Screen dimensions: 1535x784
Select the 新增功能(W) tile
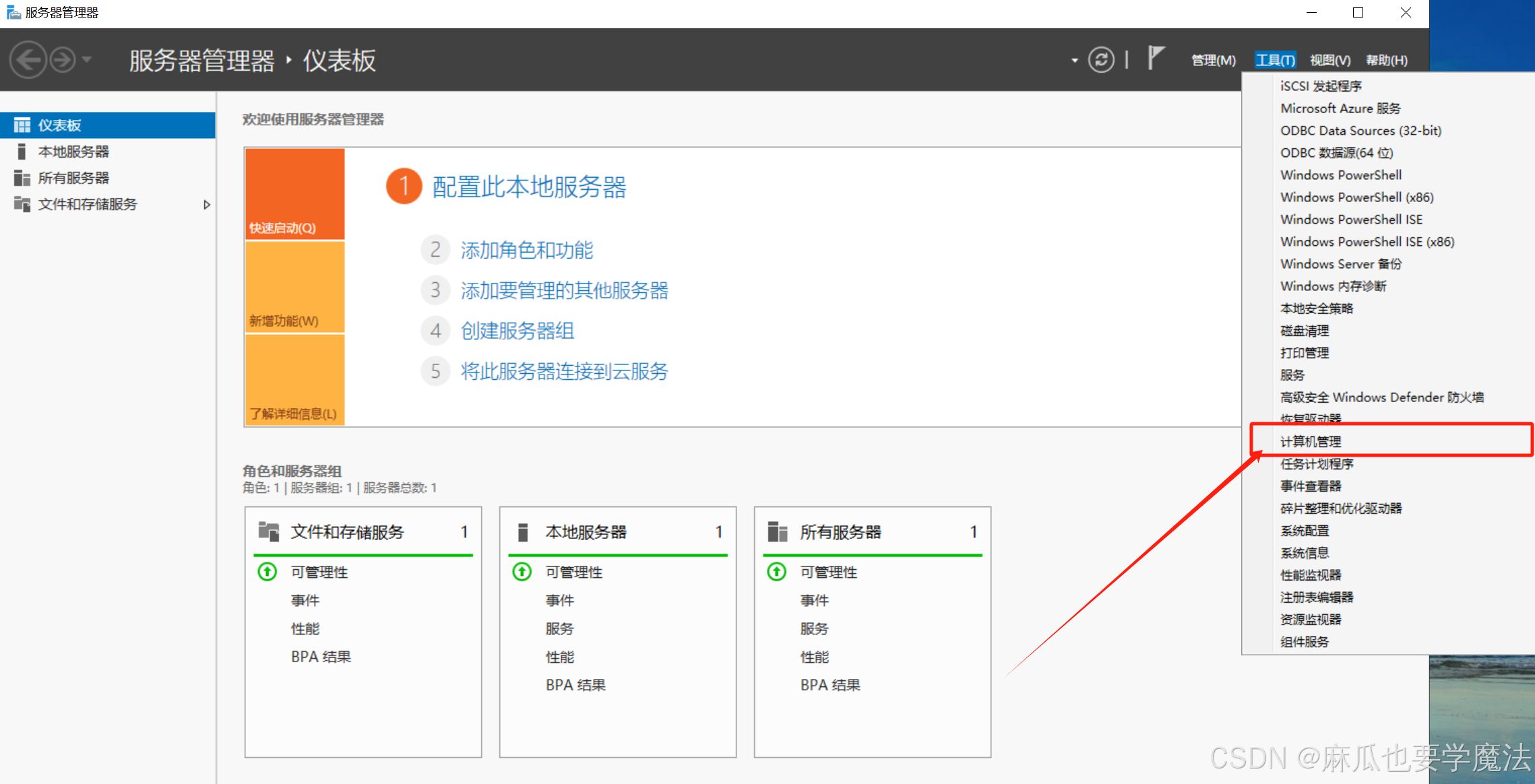point(295,287)
